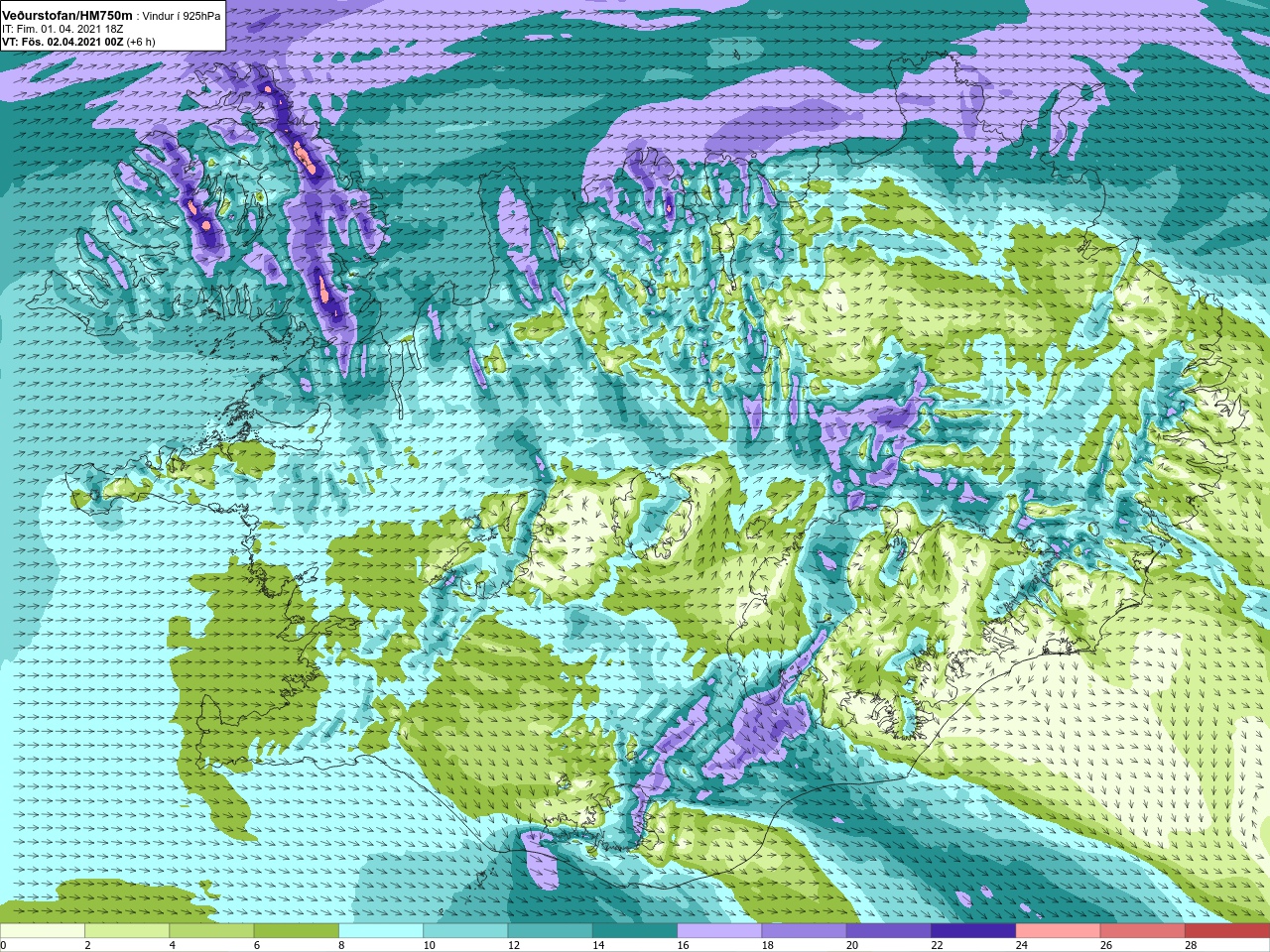Click the 18–20 medium purple legend swatch

[804, 931]
